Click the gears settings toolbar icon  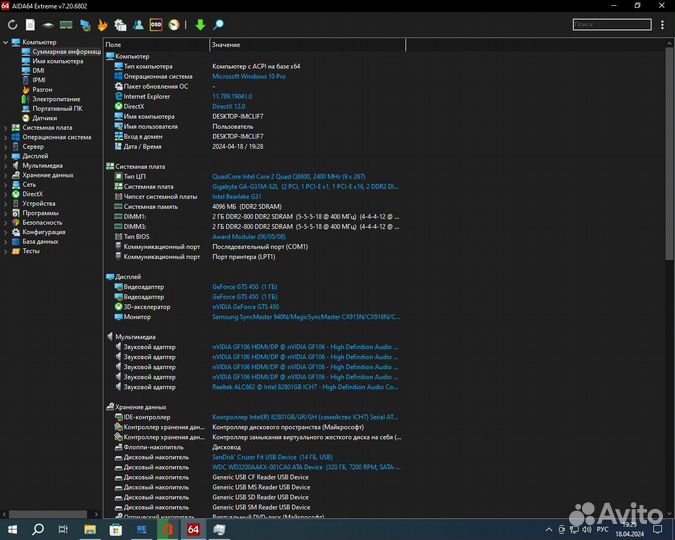coord(120,25)
